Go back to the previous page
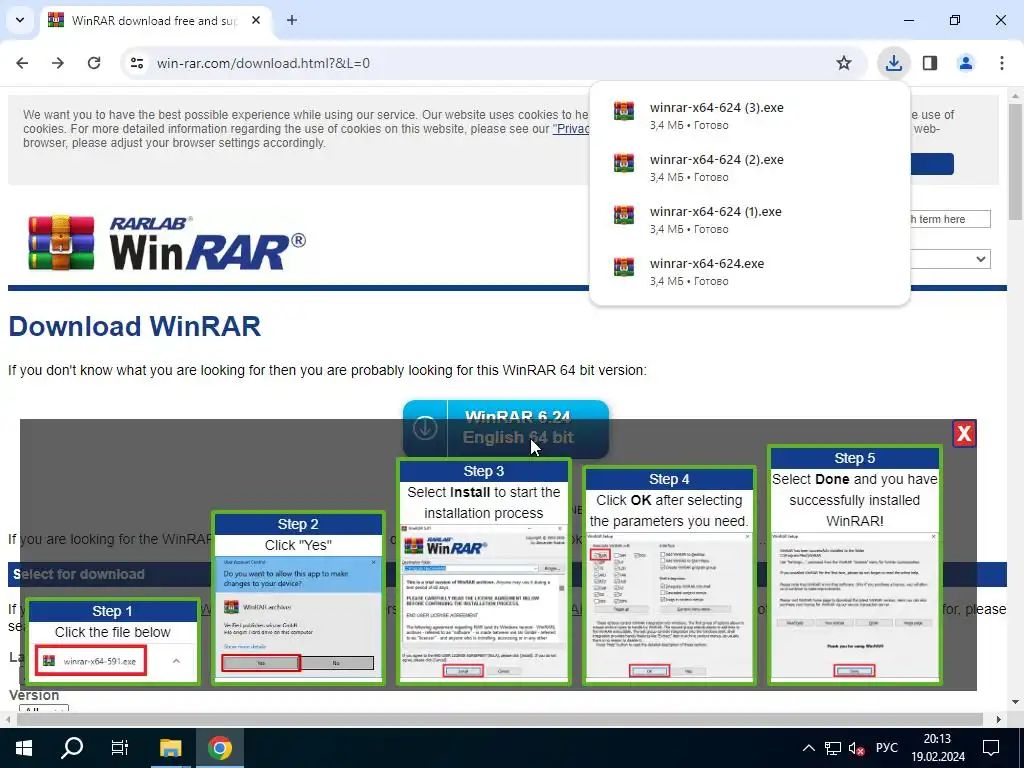This screenshot has height=768, width=1024. [22, 63]
